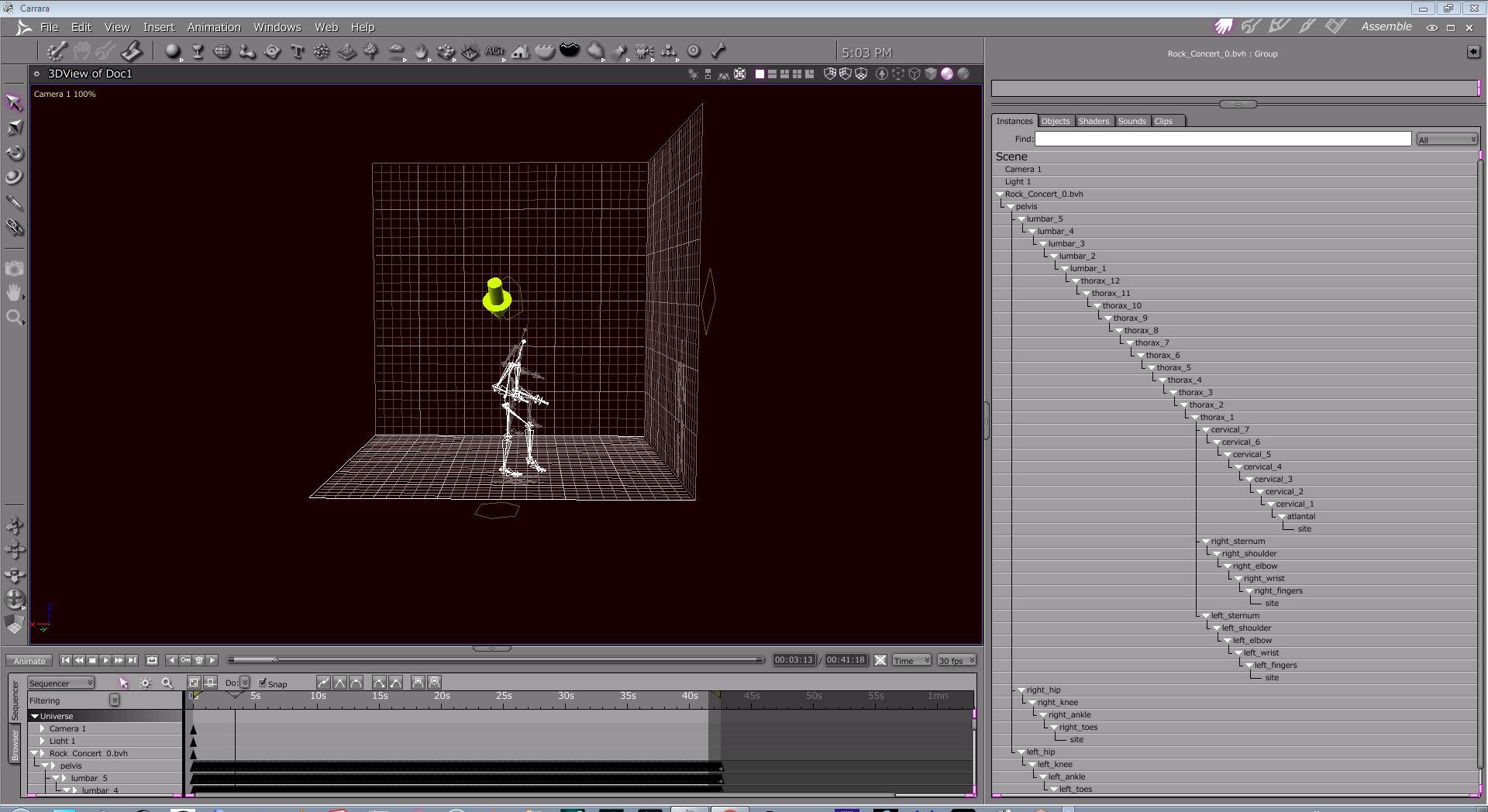Switch to the Shaders tab
This screenshot has width=1488, height=812.
coord(1094,121)
